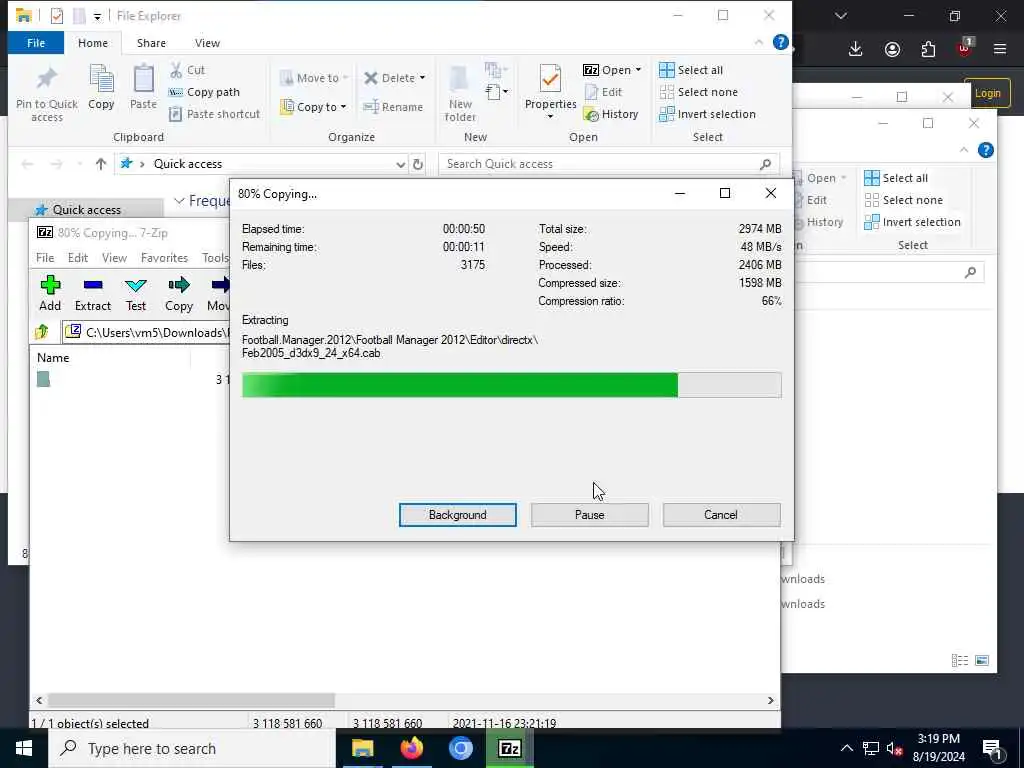Click the 7-Zip icon on taskbar

coord(509,748)
